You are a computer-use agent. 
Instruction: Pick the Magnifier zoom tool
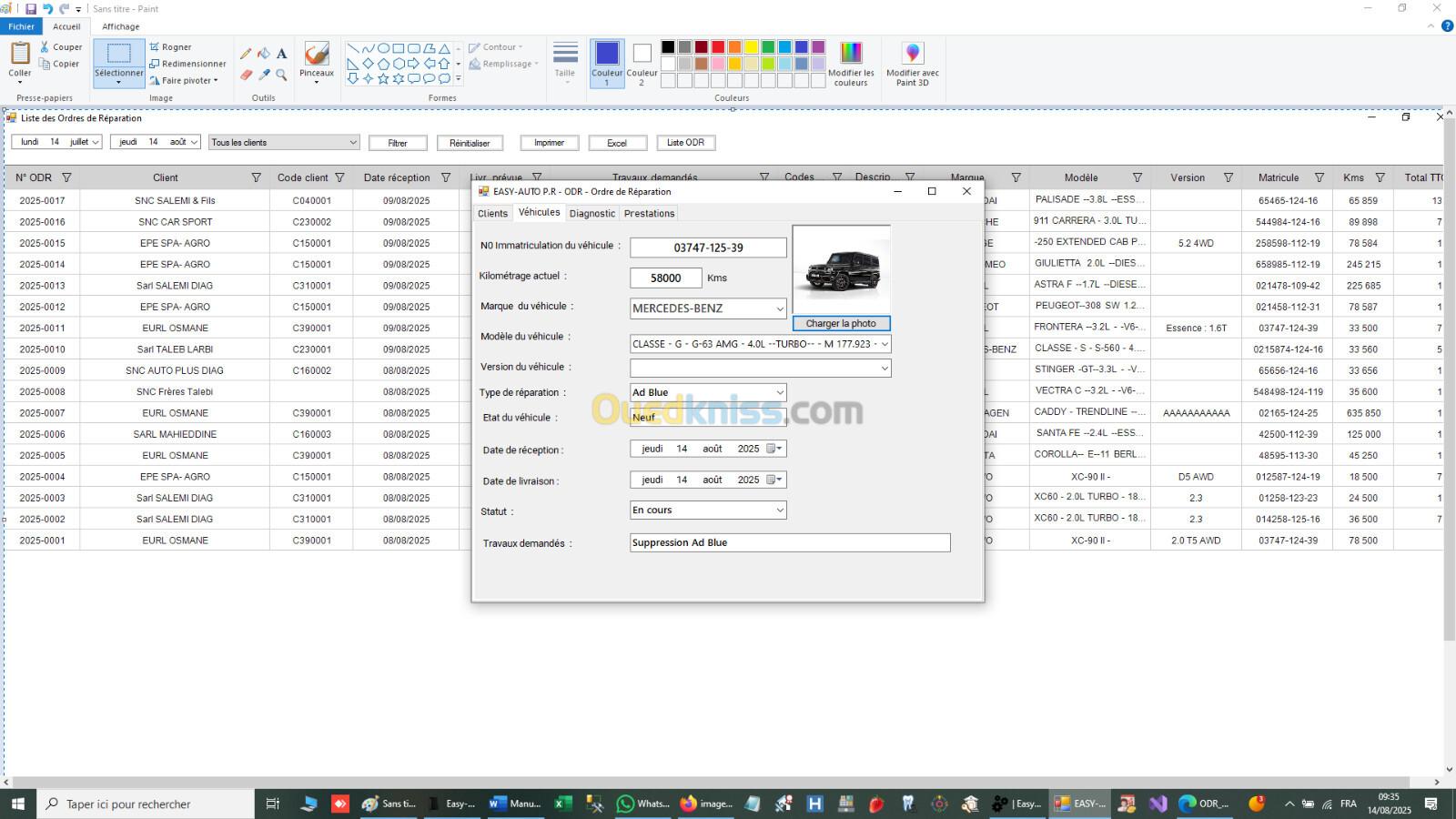click(x=281, y=75)
